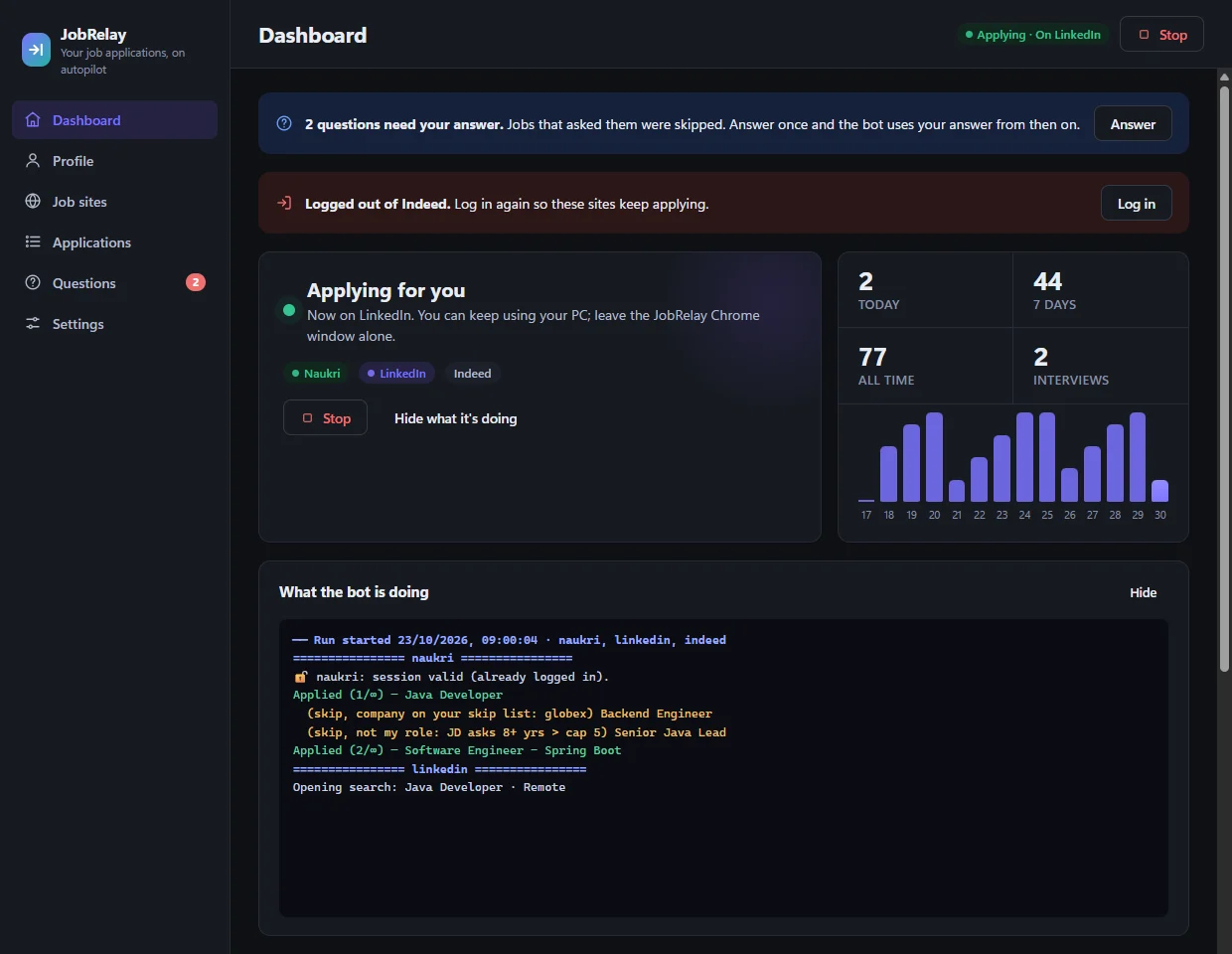Open Settings from the sidebar

click(114, 324)
